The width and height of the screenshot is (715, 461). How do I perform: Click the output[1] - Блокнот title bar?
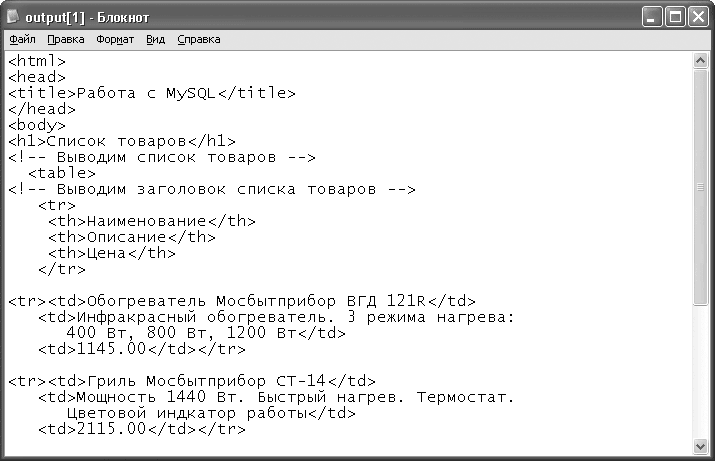319,17
